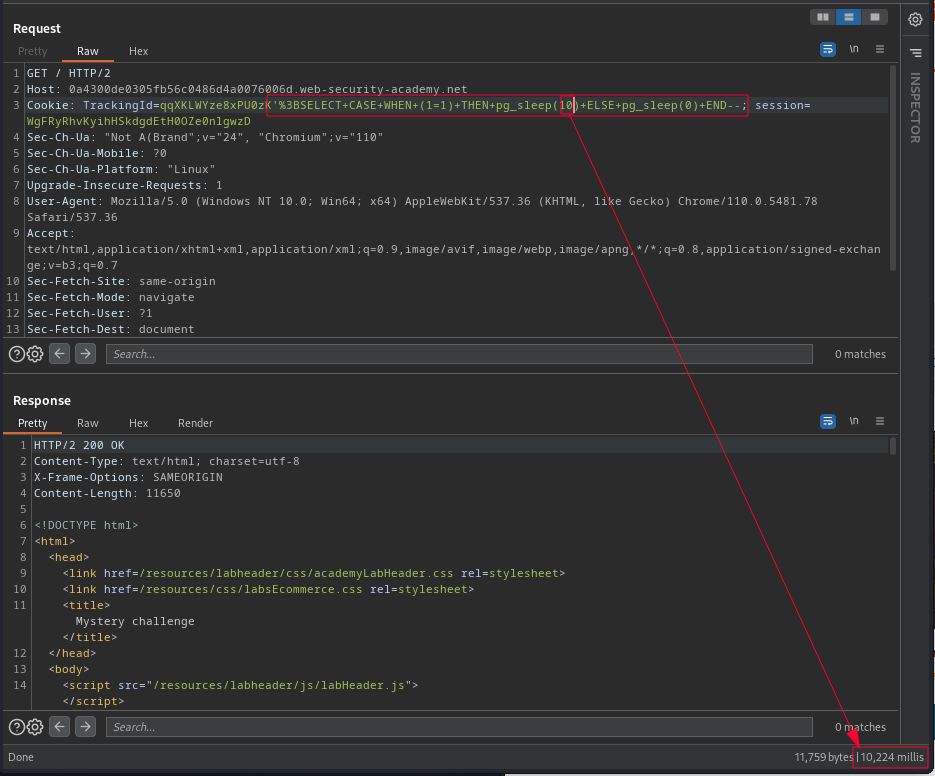Open the Response search settings gear
935x776 pixels.
pyautogui.click(x=35, y=727)
